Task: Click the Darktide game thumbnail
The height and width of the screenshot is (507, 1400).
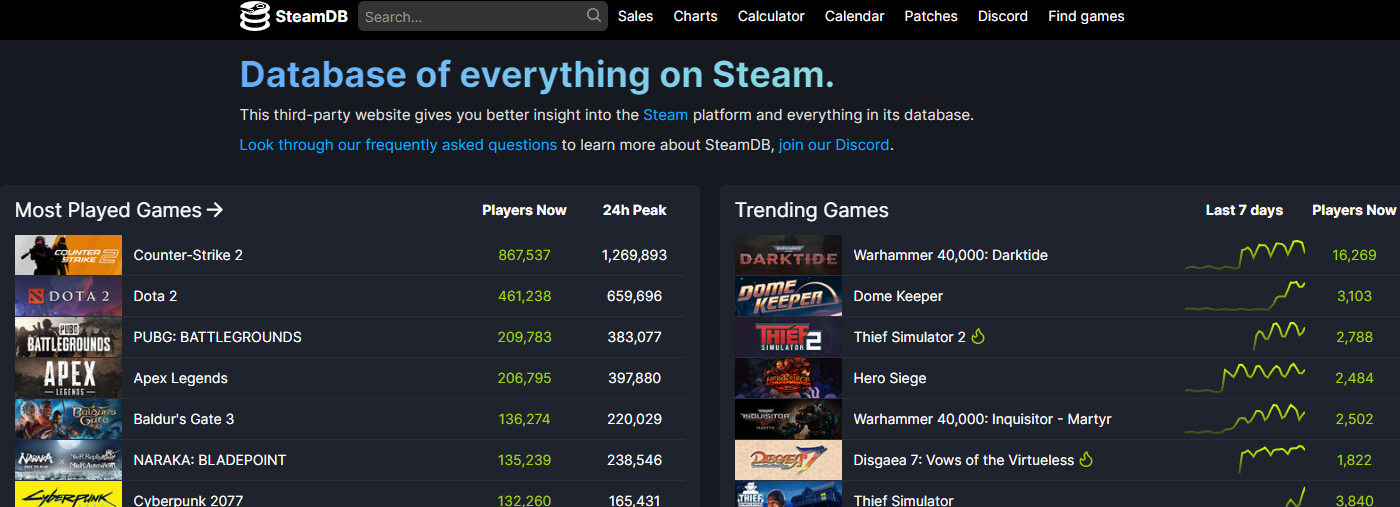Action: click(x=788, y=255)
